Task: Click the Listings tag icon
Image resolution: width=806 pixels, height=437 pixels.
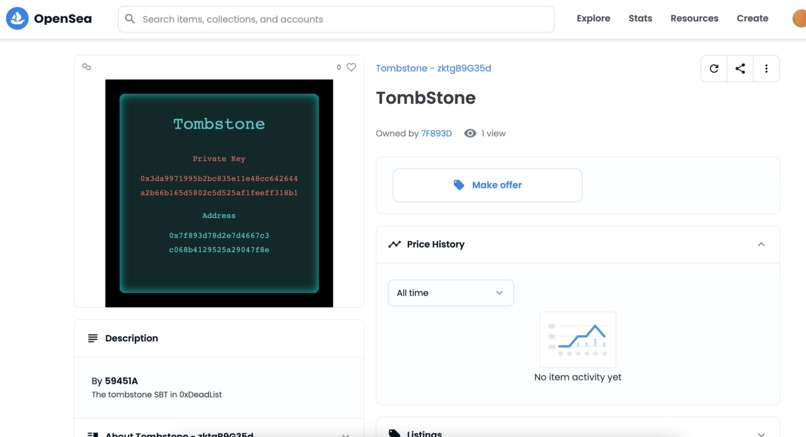Action: coord(394,434)
